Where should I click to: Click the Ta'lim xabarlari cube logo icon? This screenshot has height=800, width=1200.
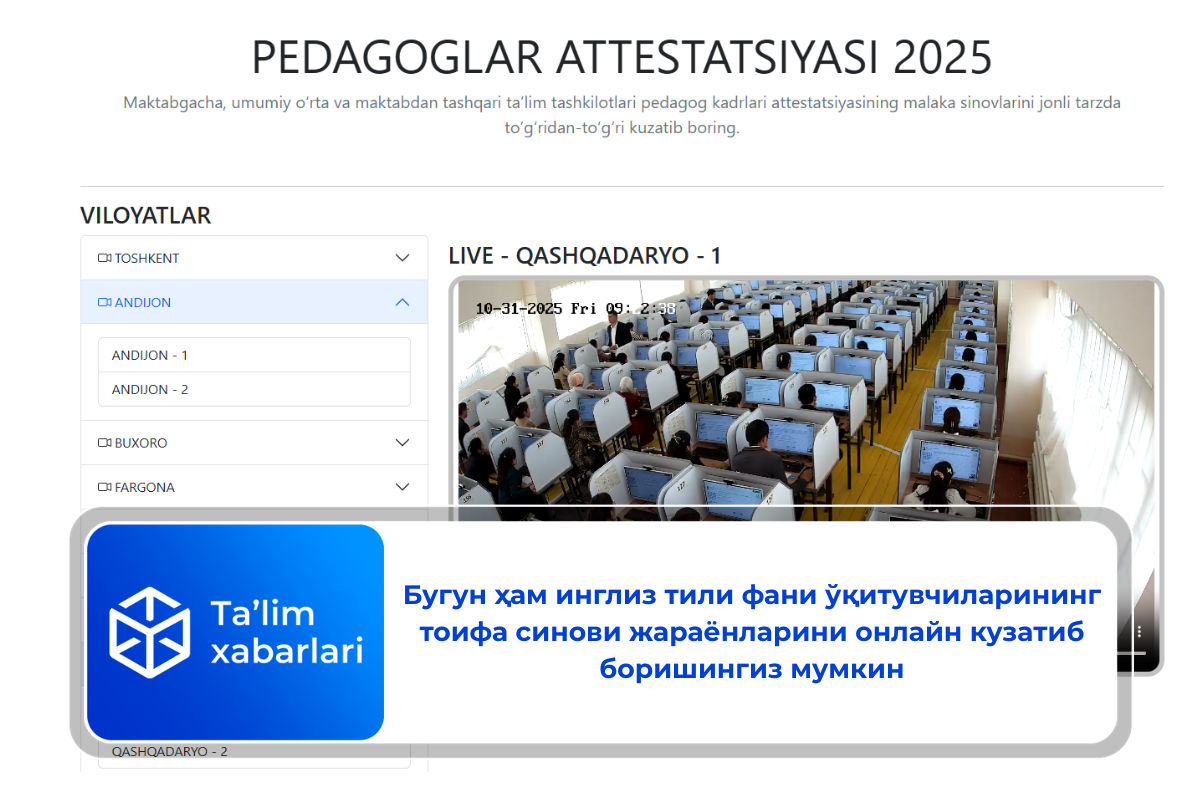click(149, 632)
